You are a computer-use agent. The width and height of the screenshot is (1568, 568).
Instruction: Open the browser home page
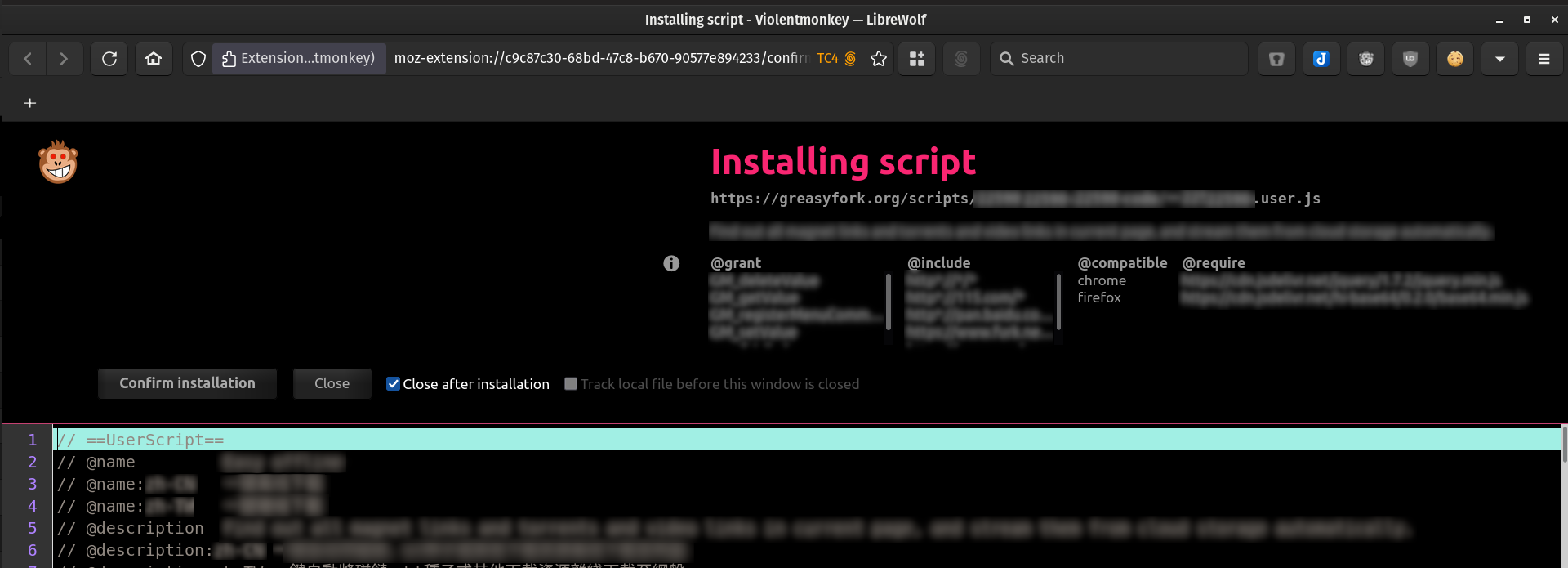click(154, 59)
